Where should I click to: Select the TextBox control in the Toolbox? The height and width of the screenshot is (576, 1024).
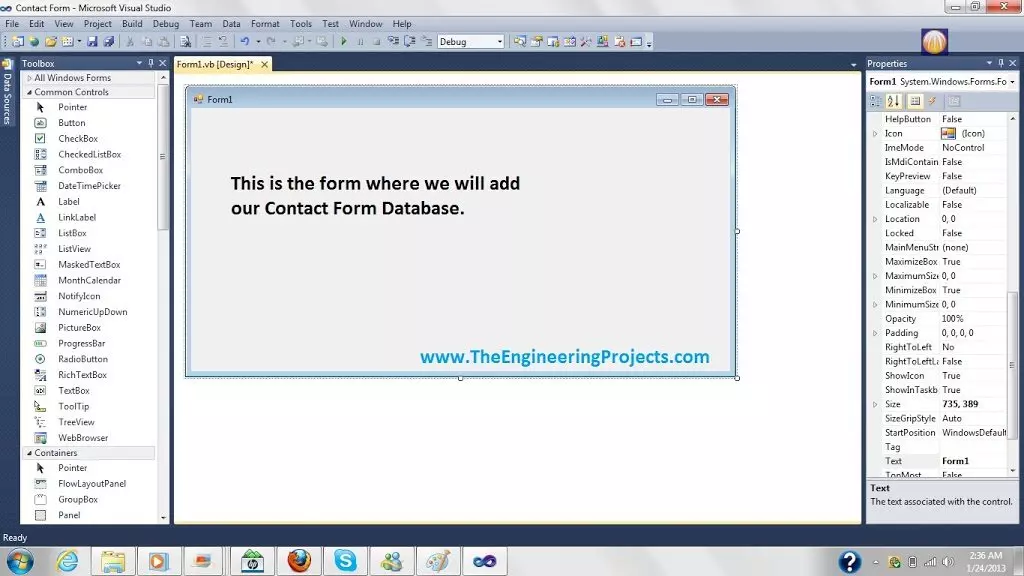74,390
